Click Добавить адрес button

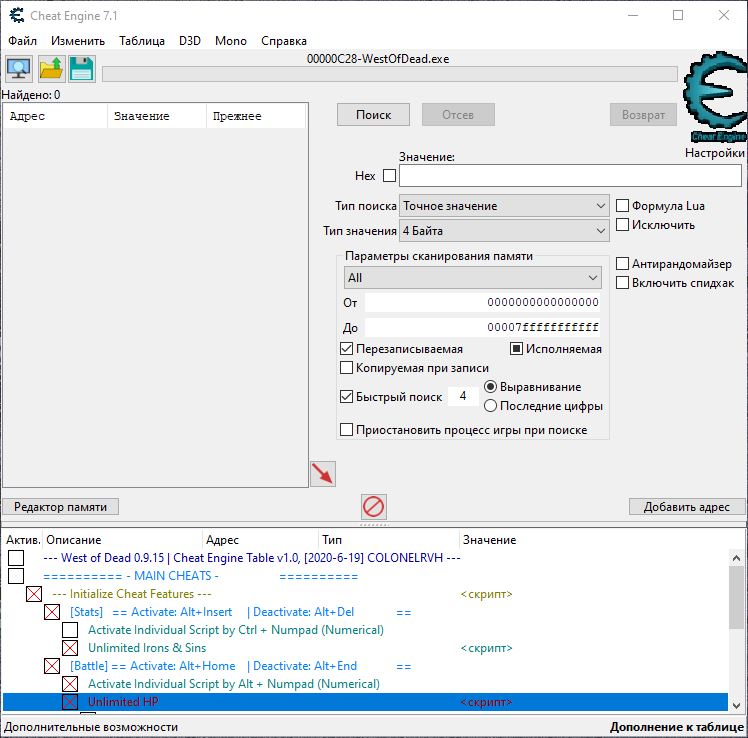(687, 507)
